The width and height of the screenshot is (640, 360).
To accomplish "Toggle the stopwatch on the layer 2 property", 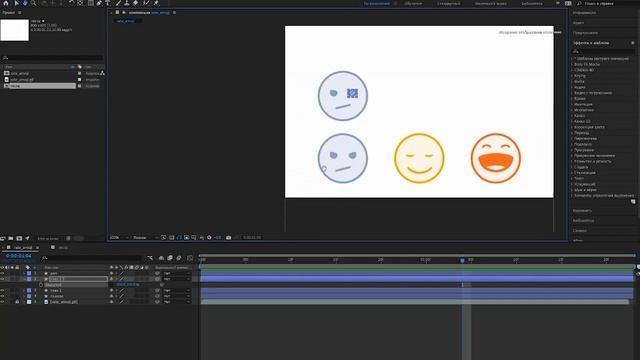I will tap(41, 285).
